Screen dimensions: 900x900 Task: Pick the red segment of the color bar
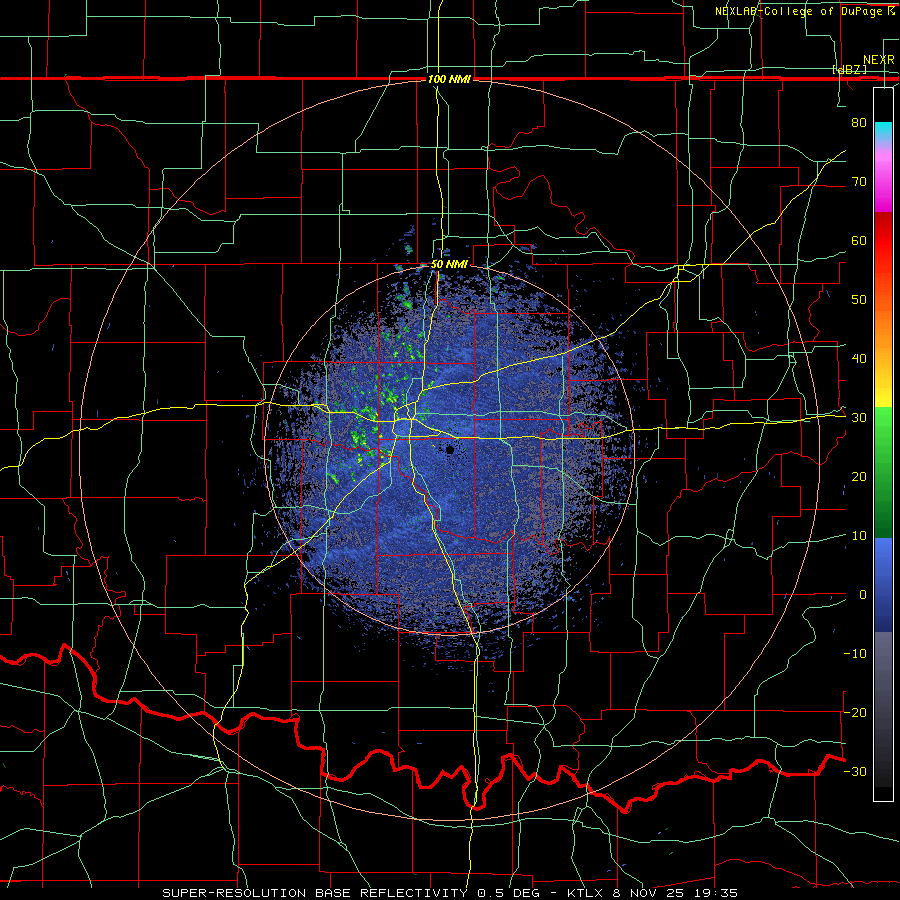(883, 241)
